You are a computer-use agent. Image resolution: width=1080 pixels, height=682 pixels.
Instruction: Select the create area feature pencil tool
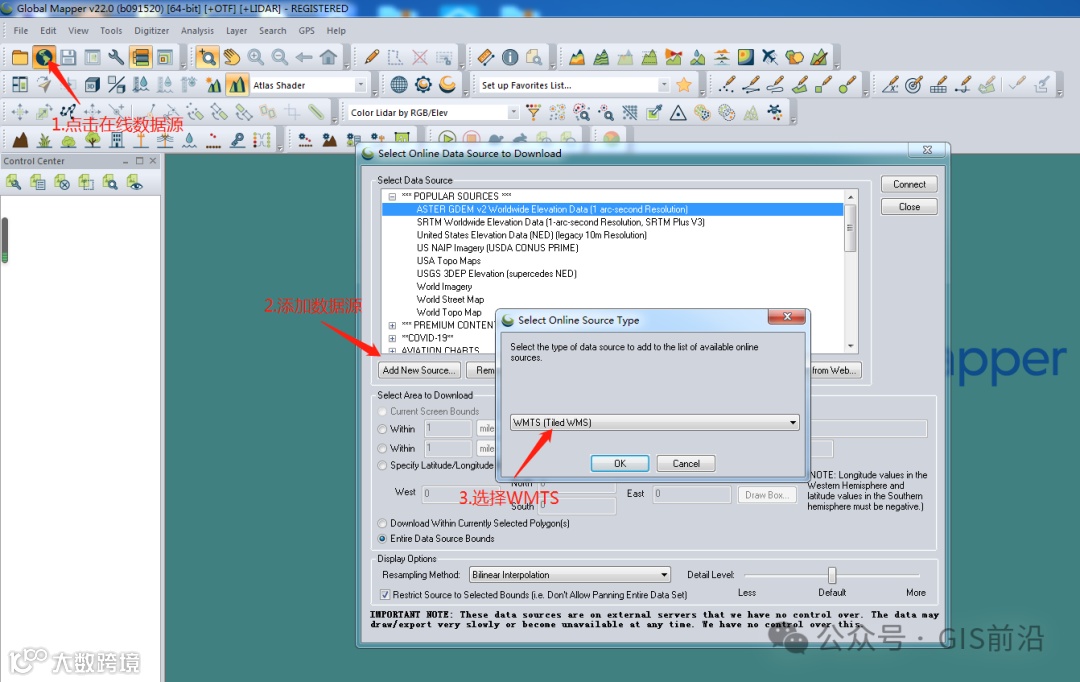(800, 85)
